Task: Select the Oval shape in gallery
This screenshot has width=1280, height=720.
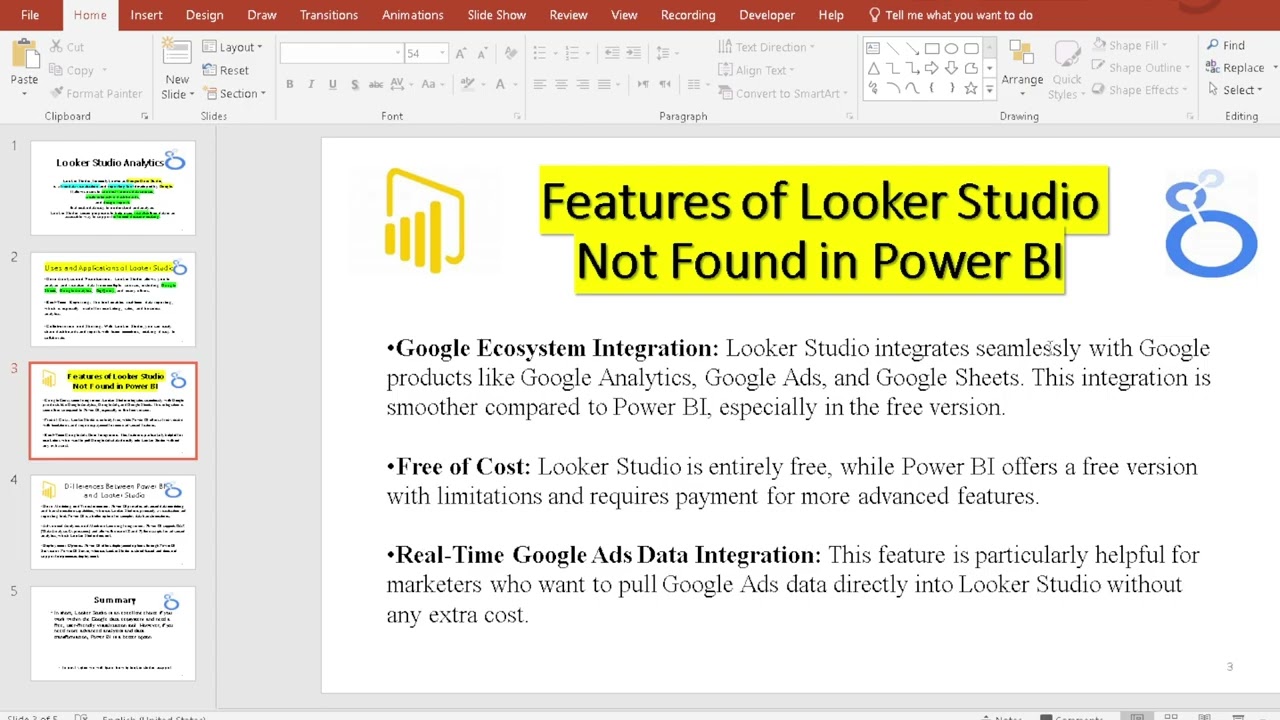Action: [951, 48]
